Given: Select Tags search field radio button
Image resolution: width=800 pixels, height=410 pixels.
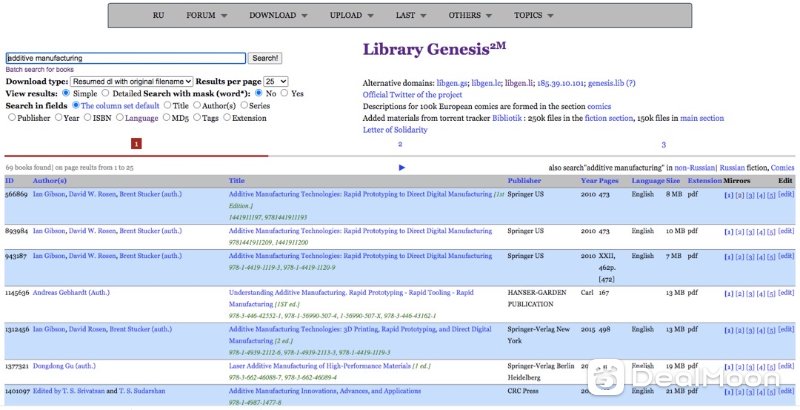Looking at the screenshot, I should tap(196, 118).
